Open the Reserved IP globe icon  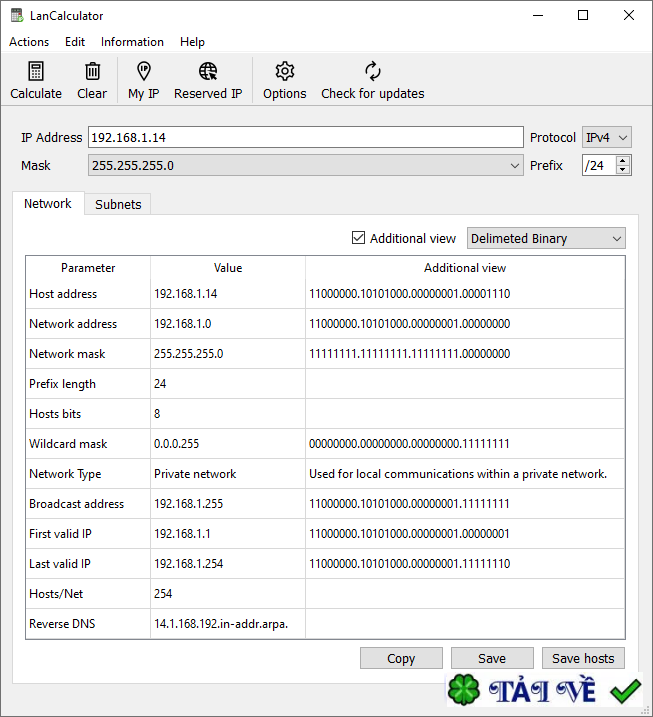point(208,72)
